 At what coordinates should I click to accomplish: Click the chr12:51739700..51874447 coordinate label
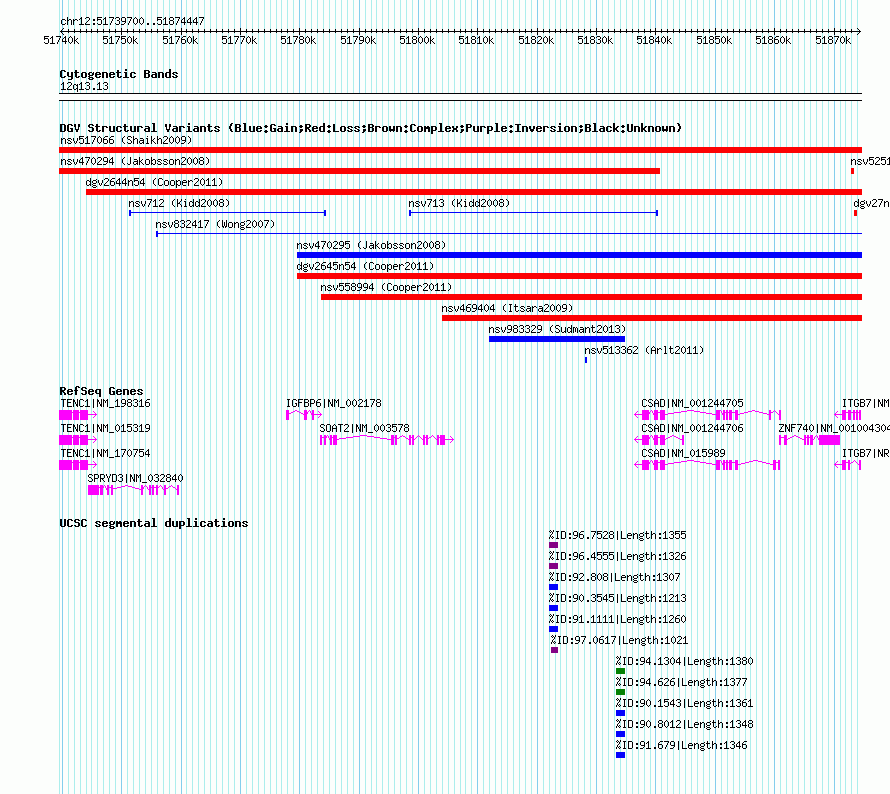tap(132, 22)
